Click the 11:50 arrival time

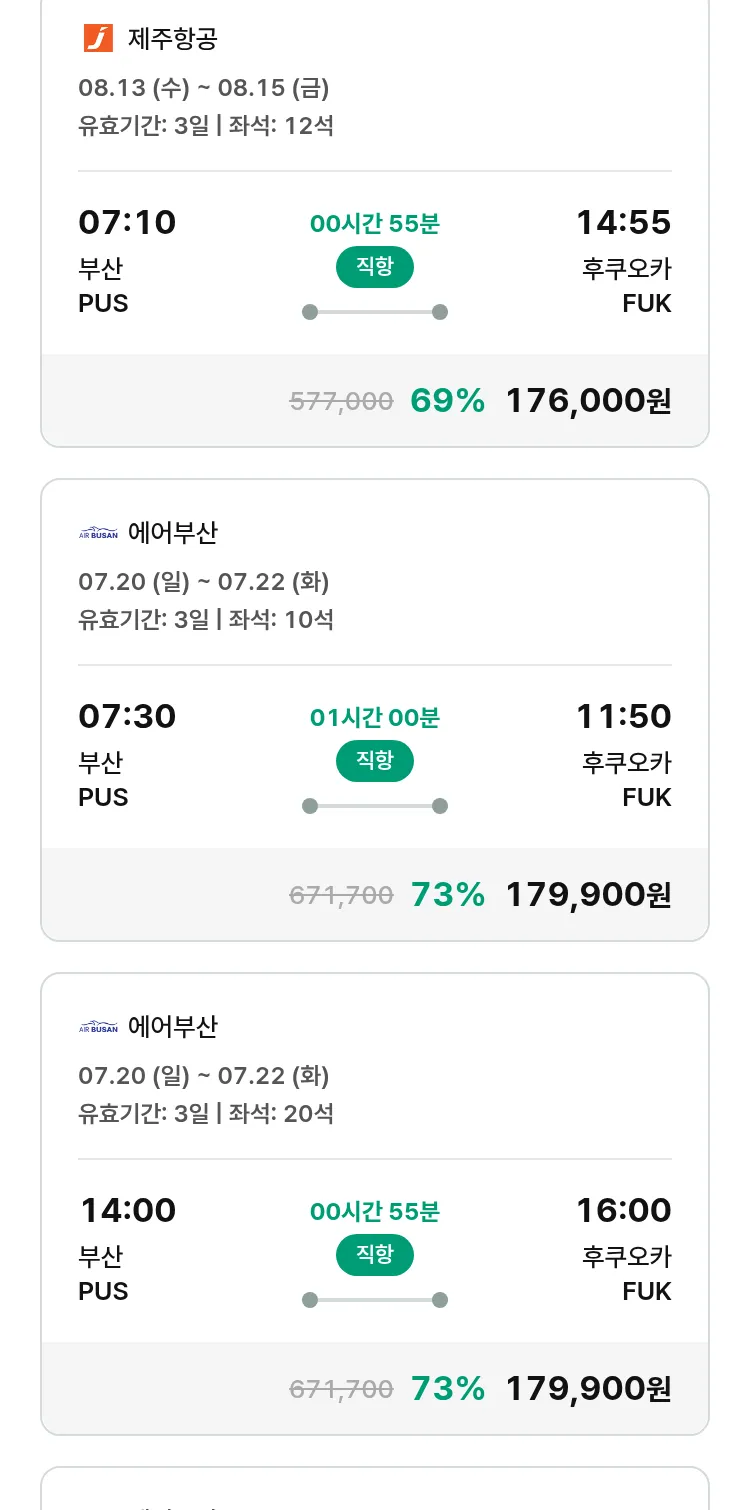[623, 716]
